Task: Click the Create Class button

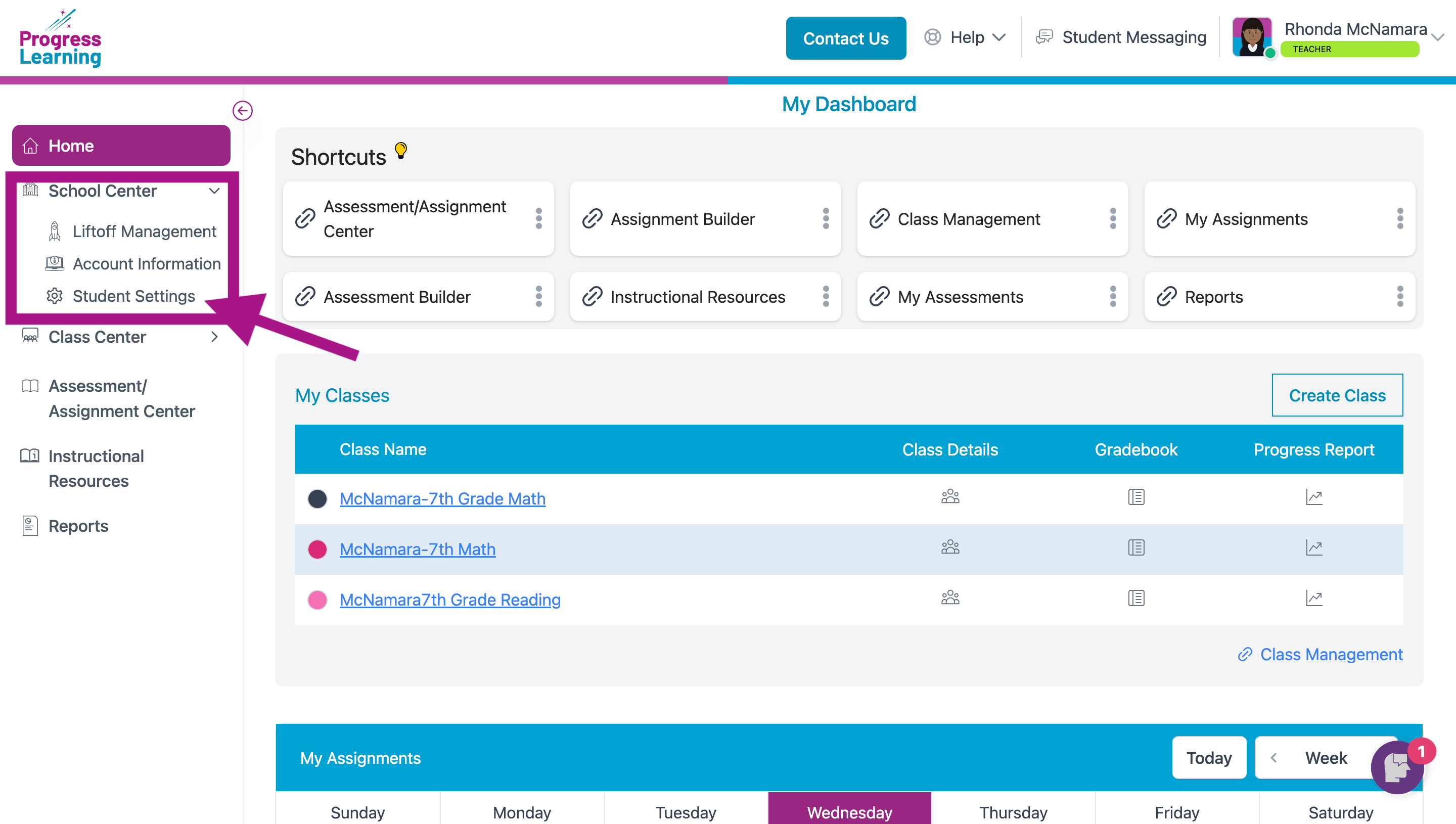Action: [1337, 395]
